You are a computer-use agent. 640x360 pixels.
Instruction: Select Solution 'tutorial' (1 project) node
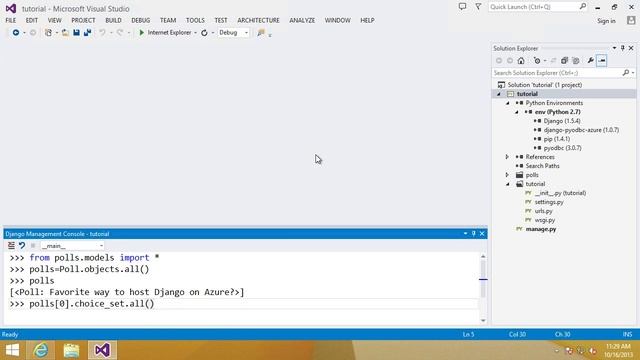544,85
